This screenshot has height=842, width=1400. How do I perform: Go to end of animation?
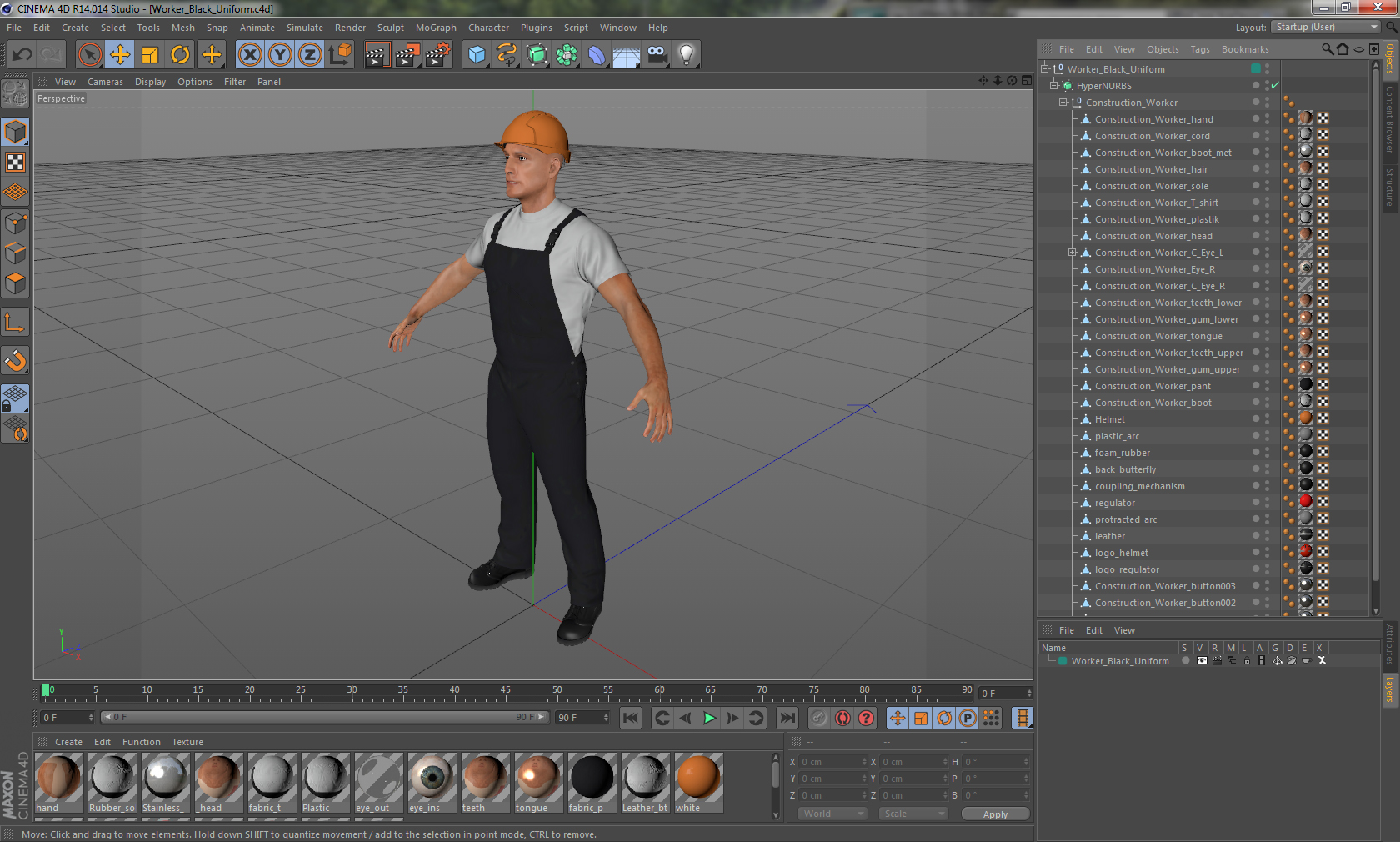(787, 718)
